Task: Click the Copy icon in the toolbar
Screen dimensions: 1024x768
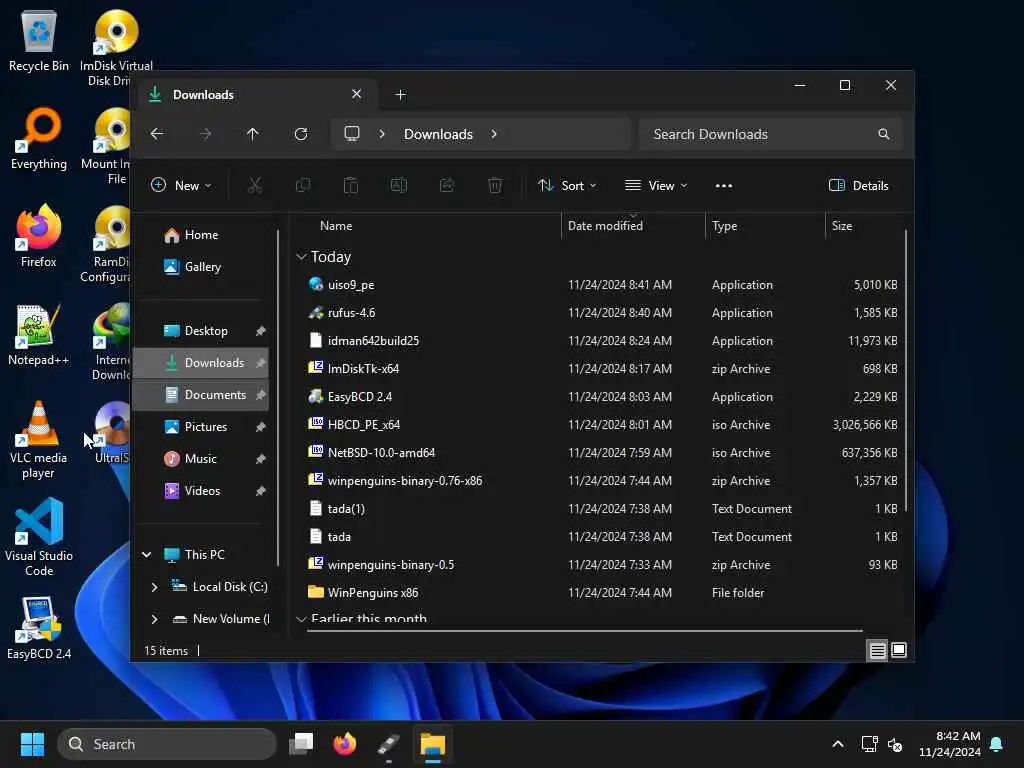Action: pos(303,185)
